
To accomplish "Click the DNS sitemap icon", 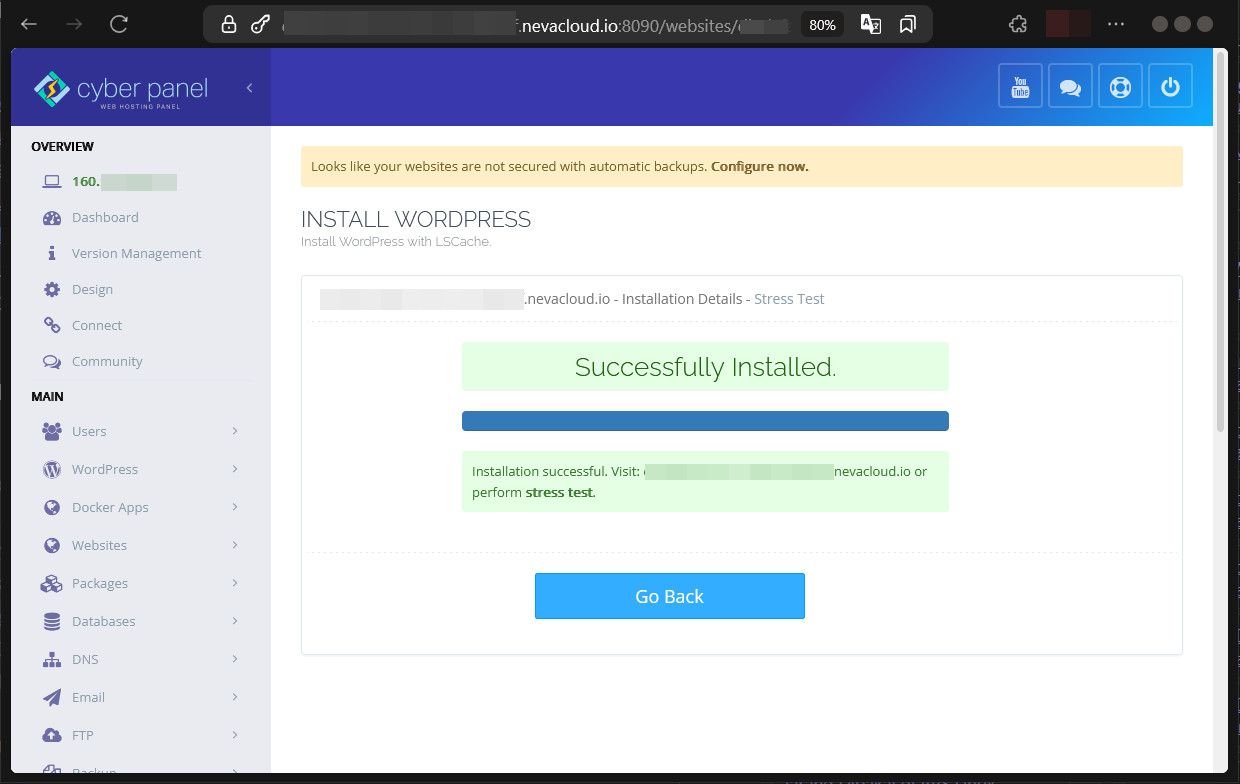I will tap(52, 659).
